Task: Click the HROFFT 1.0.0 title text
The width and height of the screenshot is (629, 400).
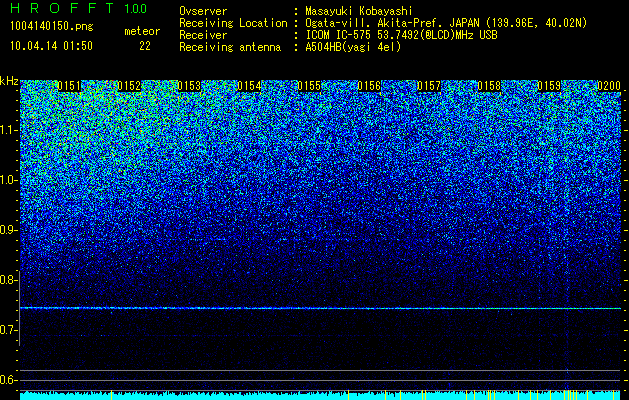Action: tap(79, 8)
